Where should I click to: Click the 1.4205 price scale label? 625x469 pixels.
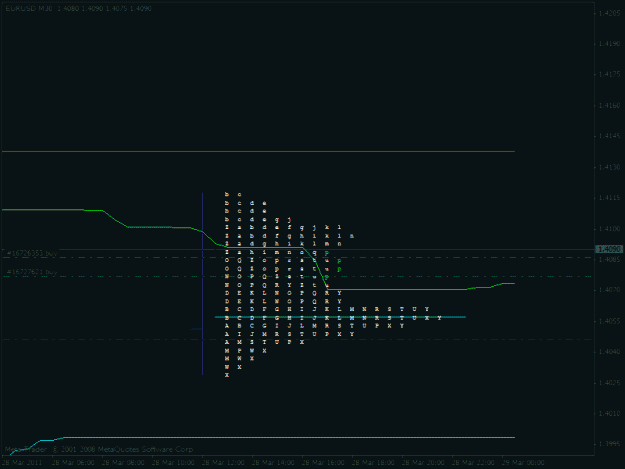coord(609,13)
